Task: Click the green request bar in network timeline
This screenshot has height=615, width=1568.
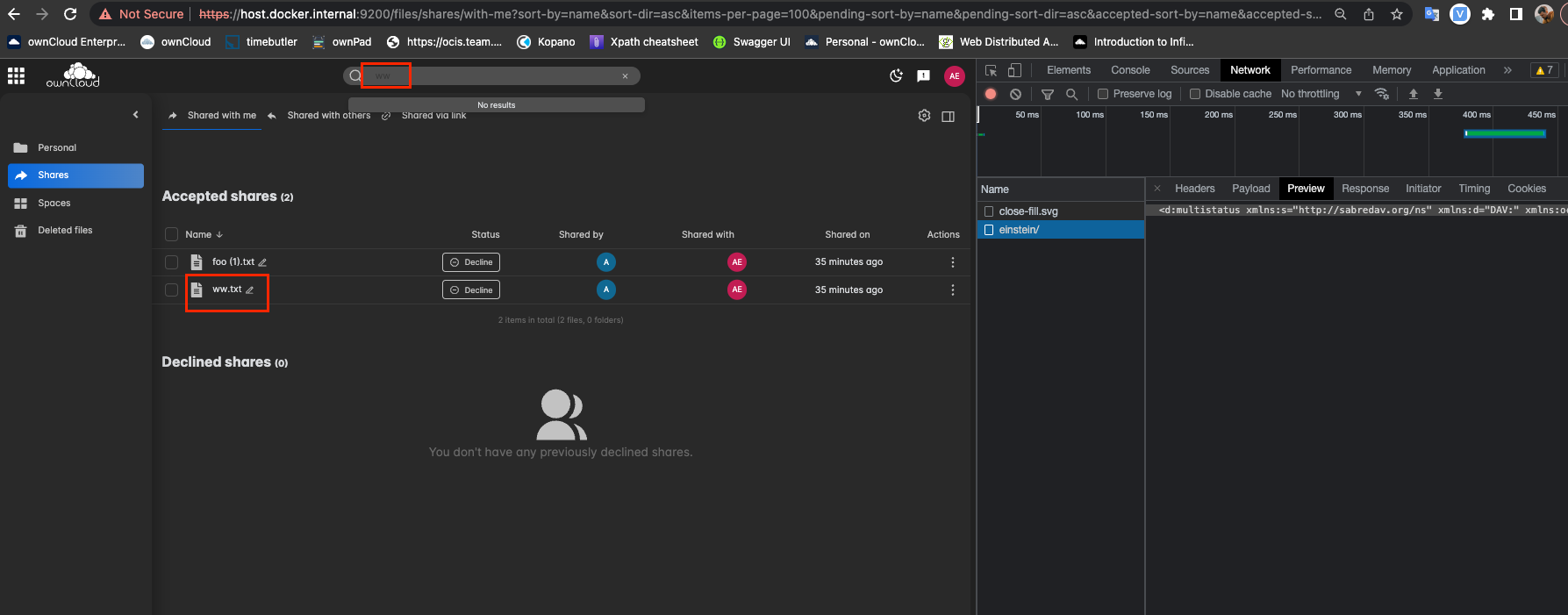Action: (1506, 133)
